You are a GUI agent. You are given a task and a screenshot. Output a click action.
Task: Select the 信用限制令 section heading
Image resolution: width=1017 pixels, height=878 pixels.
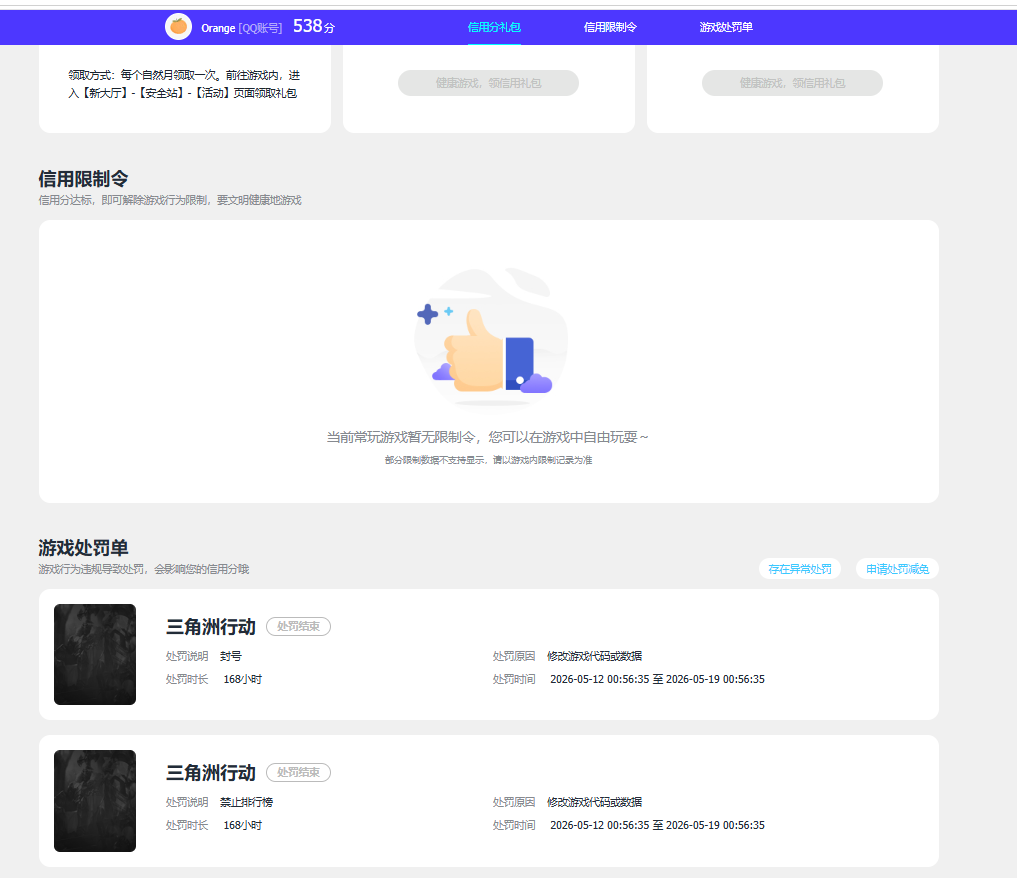click(x=84, y=178)
